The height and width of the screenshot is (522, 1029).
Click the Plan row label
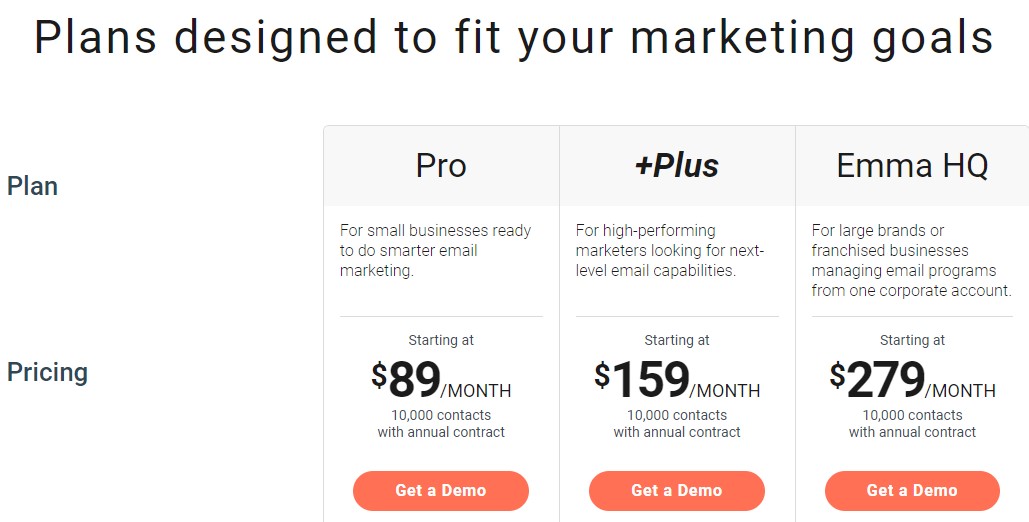click(x=33, y=186)
